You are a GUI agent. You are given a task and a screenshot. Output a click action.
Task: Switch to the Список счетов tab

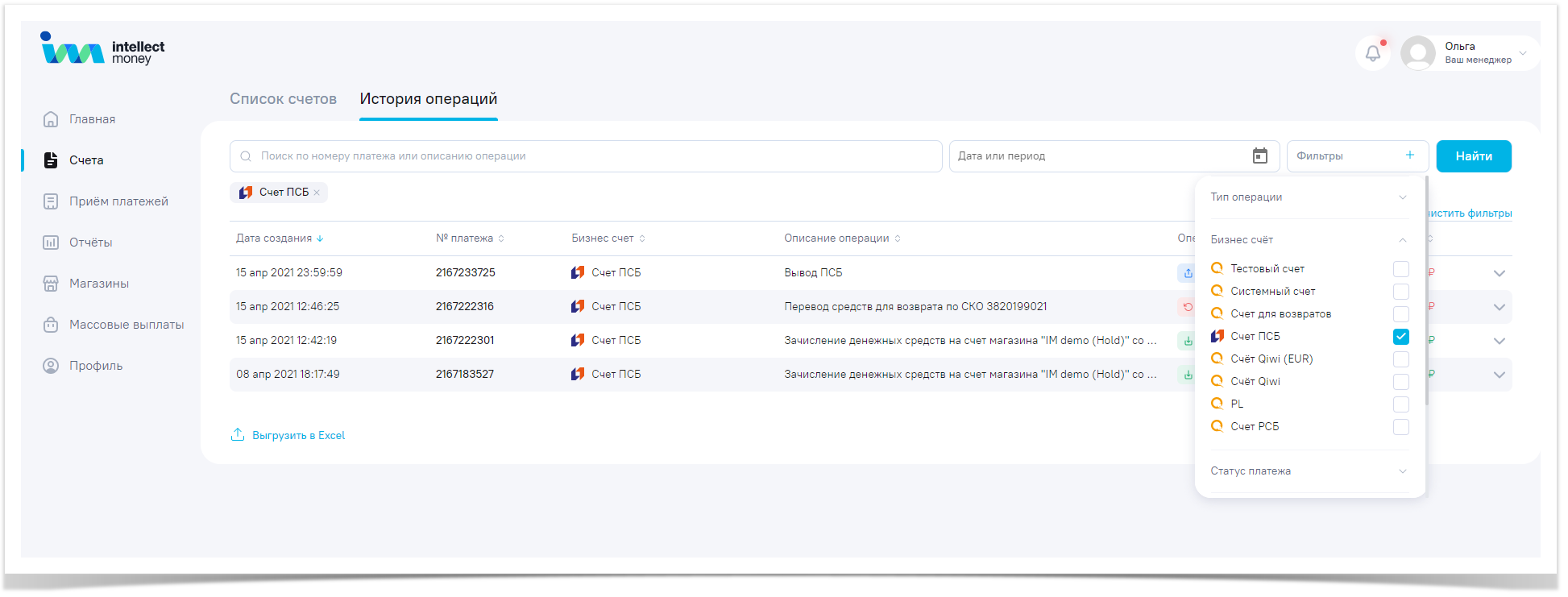tap(283, 99)
